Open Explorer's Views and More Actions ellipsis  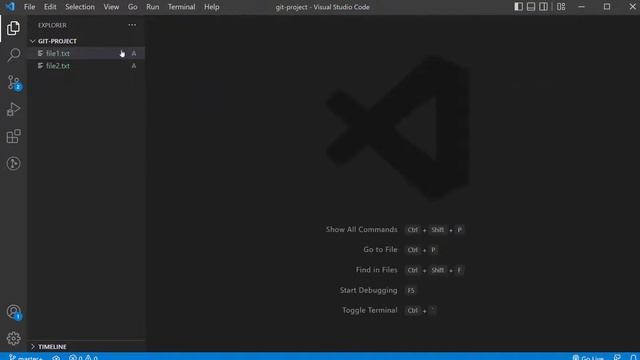coord(132,25)
